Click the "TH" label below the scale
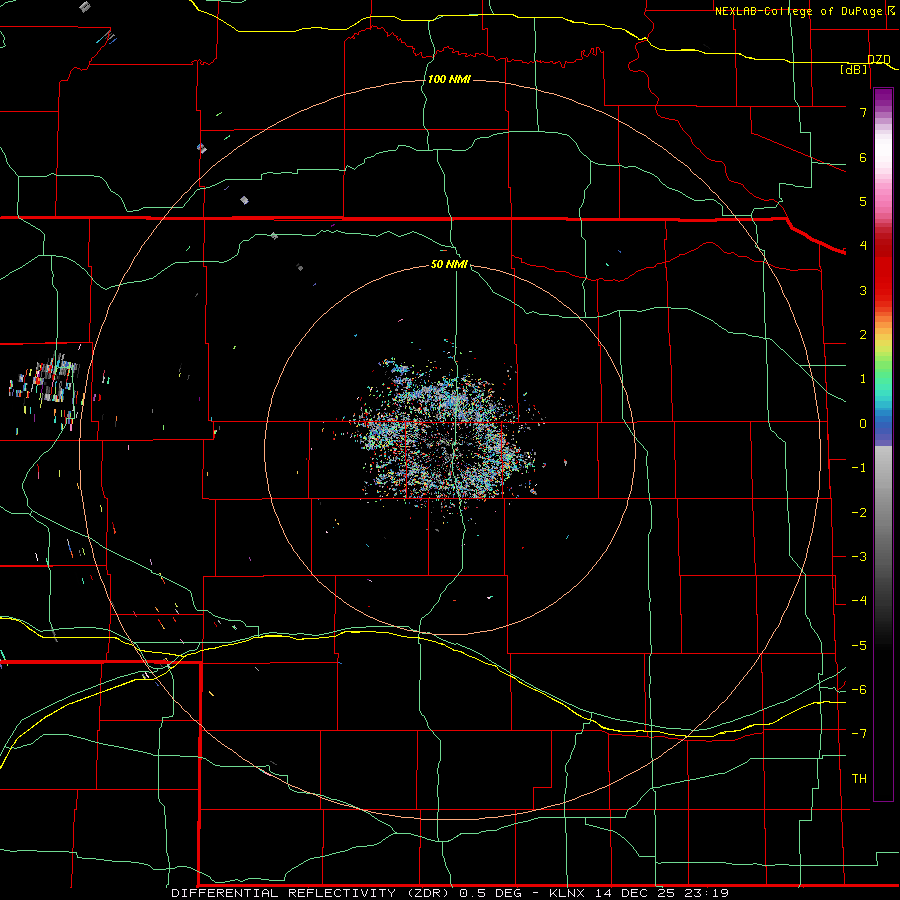The image size is (900, 900). [859, 779]
